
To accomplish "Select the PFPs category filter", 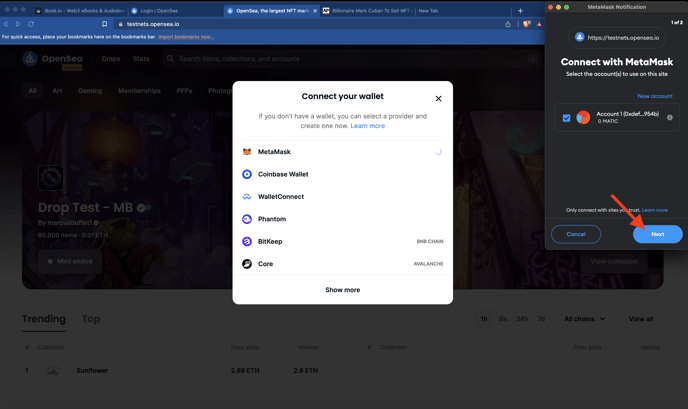I will (x=184, y=91).
